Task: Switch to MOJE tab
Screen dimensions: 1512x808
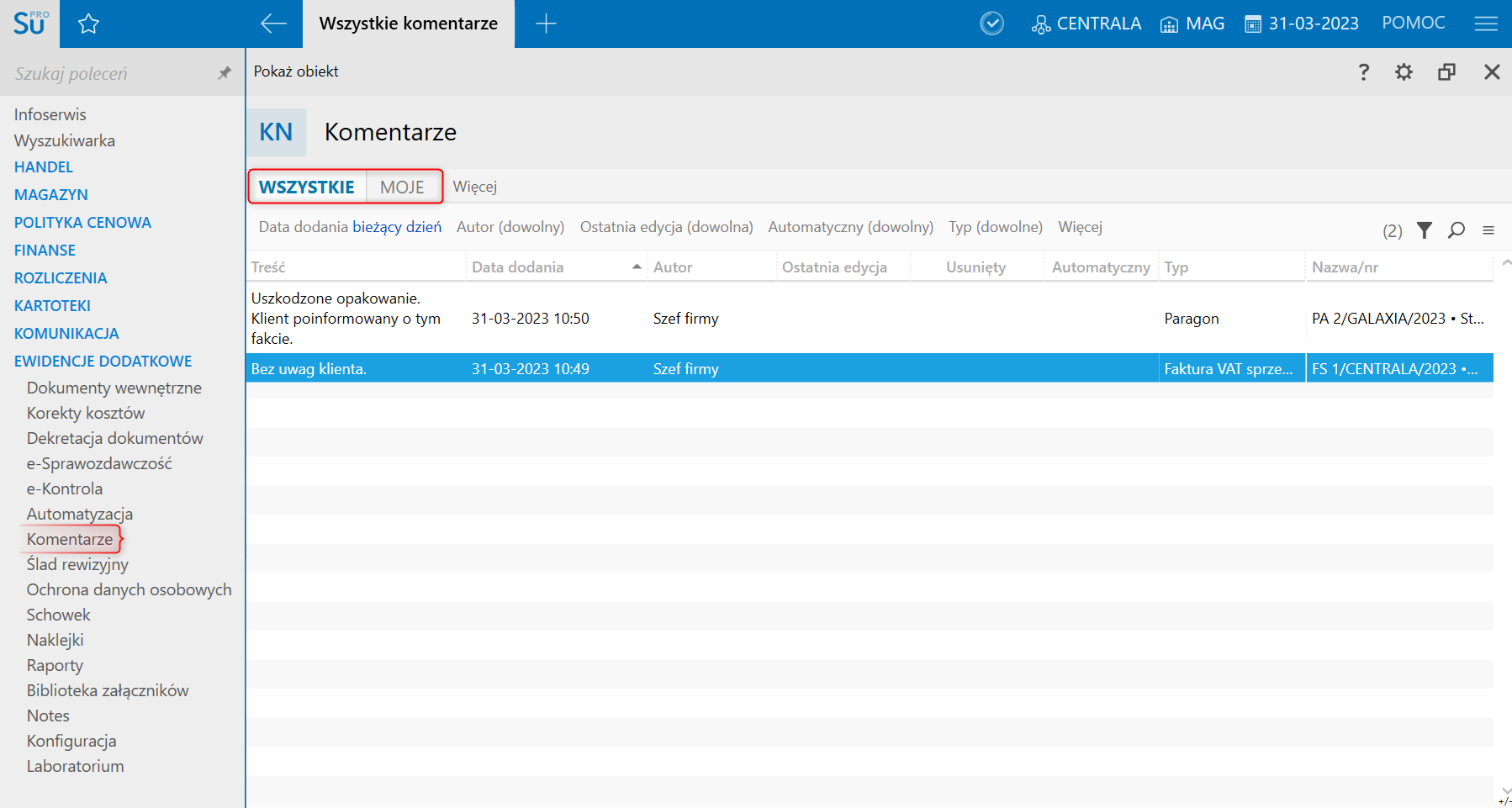Action: pos(402,187)
